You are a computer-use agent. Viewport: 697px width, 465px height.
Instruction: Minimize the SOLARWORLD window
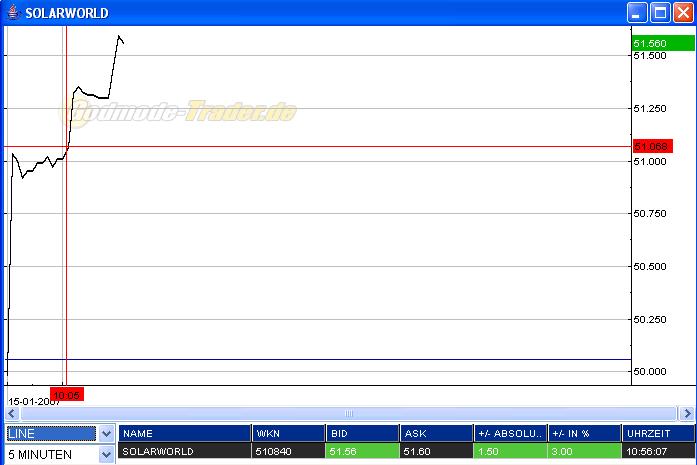637,12
